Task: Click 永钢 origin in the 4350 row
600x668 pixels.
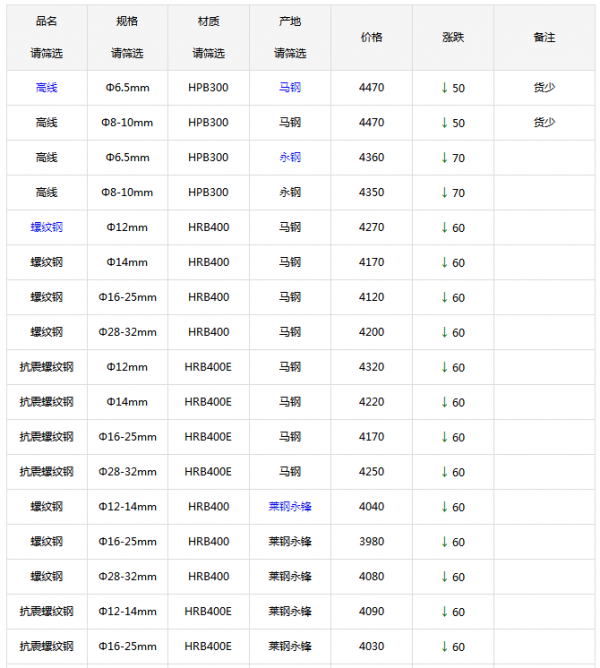Action: [x=290, y=193]
